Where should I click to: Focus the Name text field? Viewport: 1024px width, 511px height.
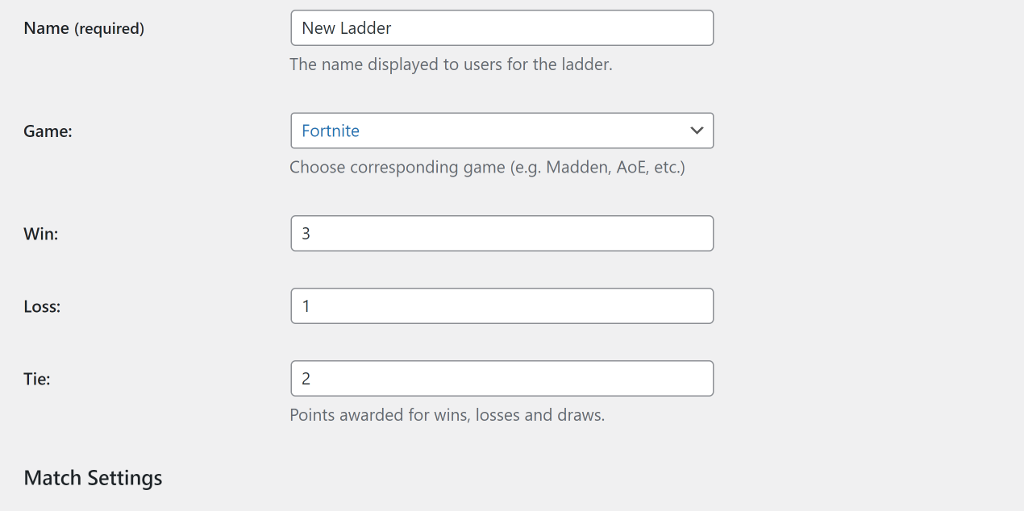502,28
